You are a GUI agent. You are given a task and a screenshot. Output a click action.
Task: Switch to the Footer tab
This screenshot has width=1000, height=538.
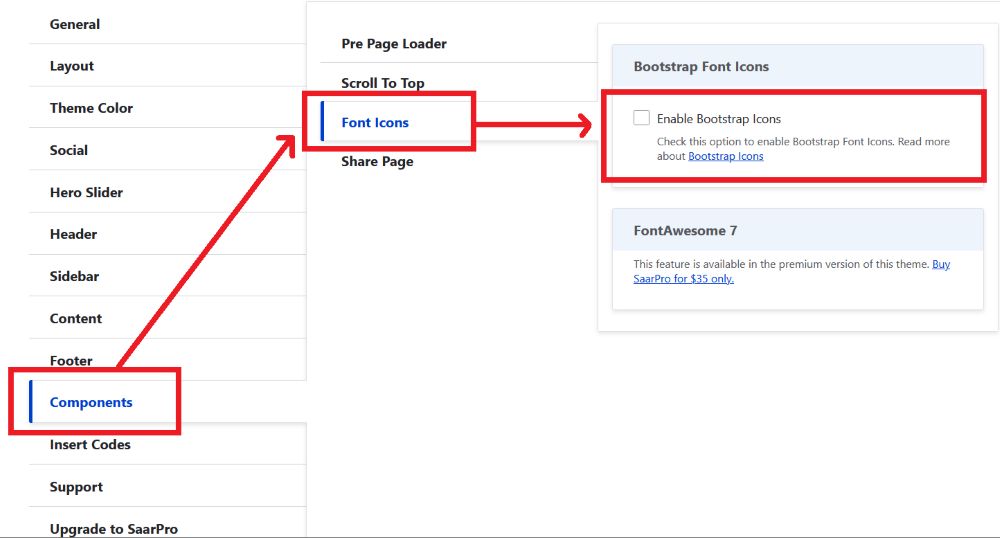coord(71,360)
